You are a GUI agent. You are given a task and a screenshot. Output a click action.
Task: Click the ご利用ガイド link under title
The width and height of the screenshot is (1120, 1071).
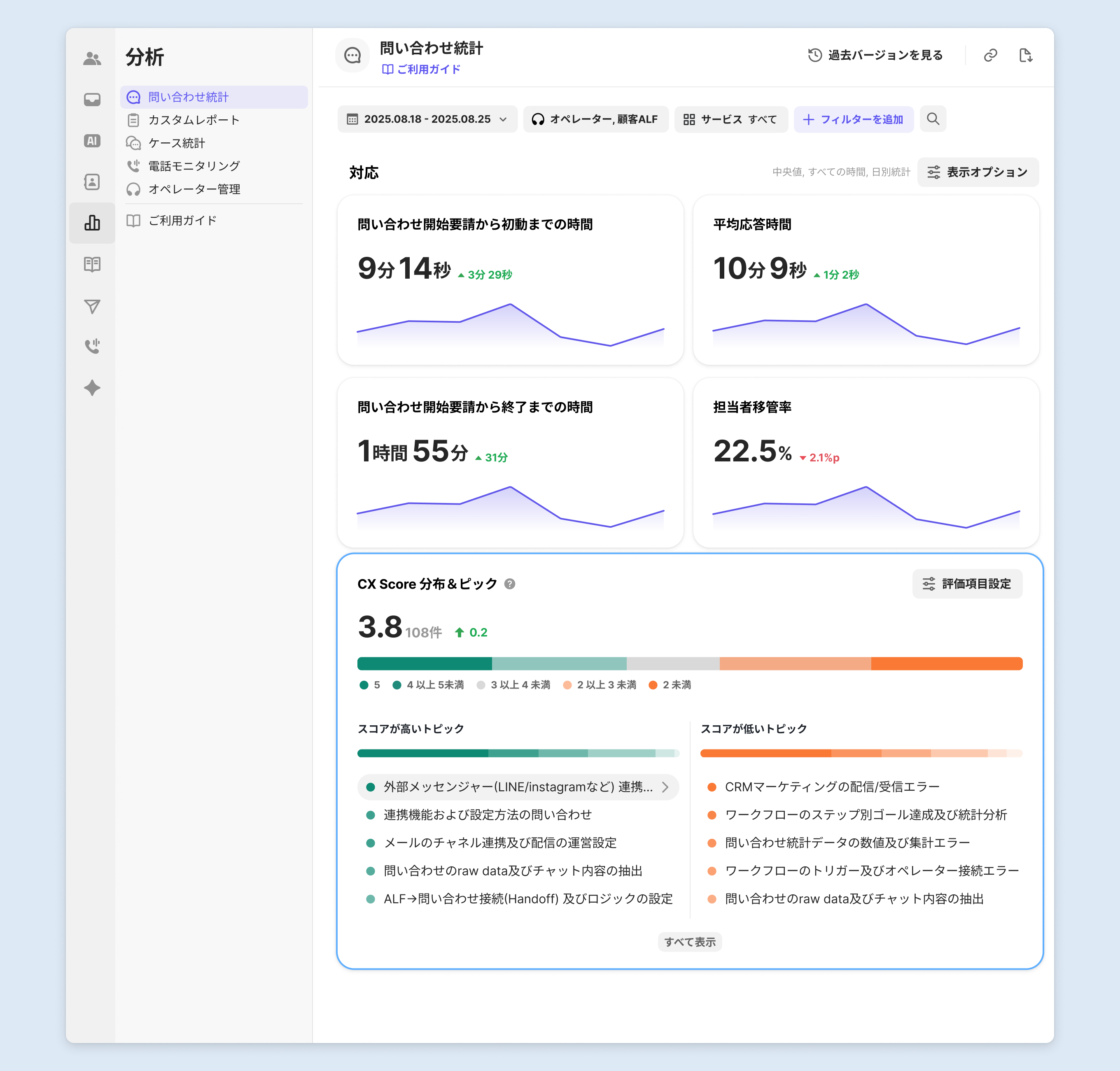pos(421,70)
